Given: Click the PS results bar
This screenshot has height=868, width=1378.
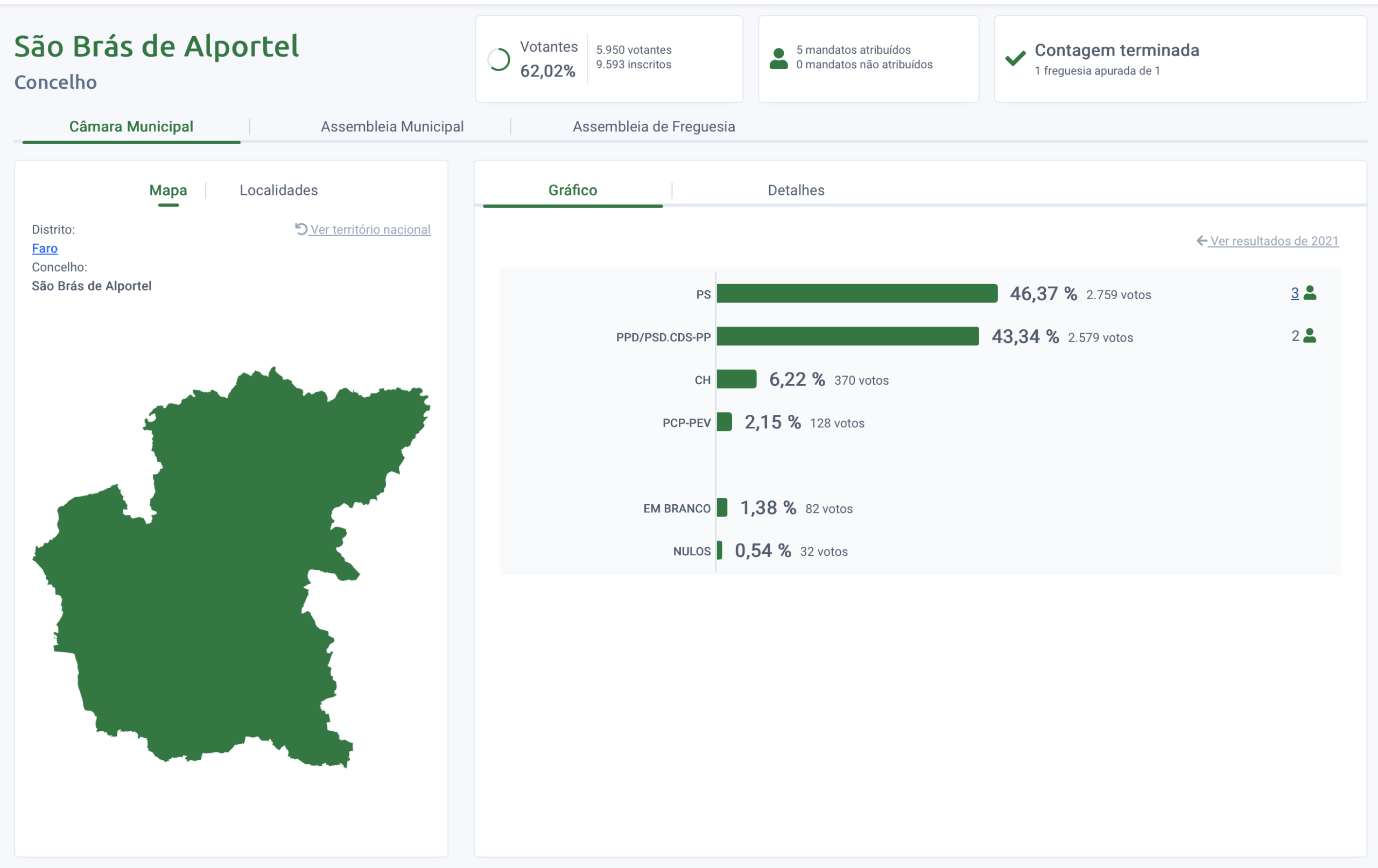Looking at the screenshot, I should pyautogui.click(x=856, y=293).
